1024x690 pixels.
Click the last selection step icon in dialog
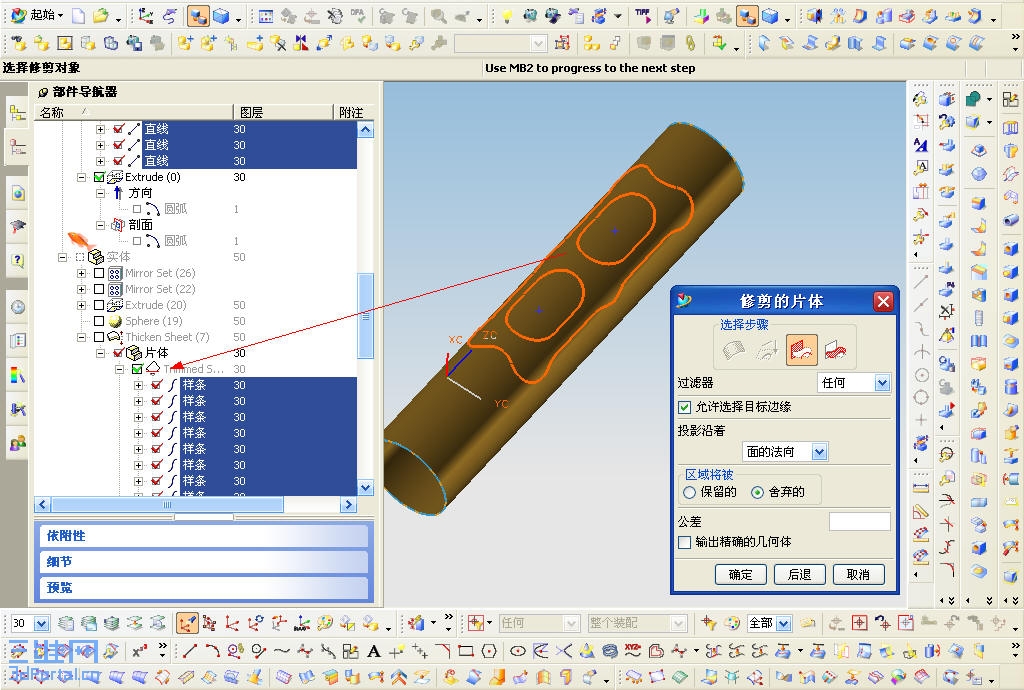click(x=836, y=351)
